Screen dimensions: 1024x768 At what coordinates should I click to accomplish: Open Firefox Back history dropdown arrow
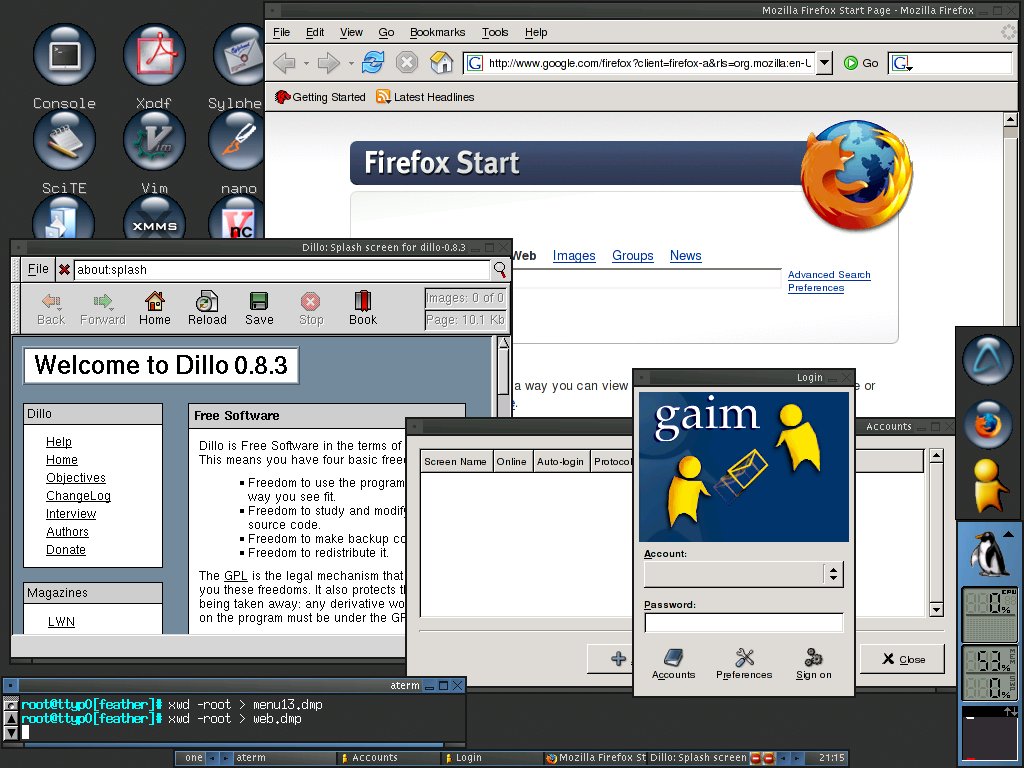[306, 64]
